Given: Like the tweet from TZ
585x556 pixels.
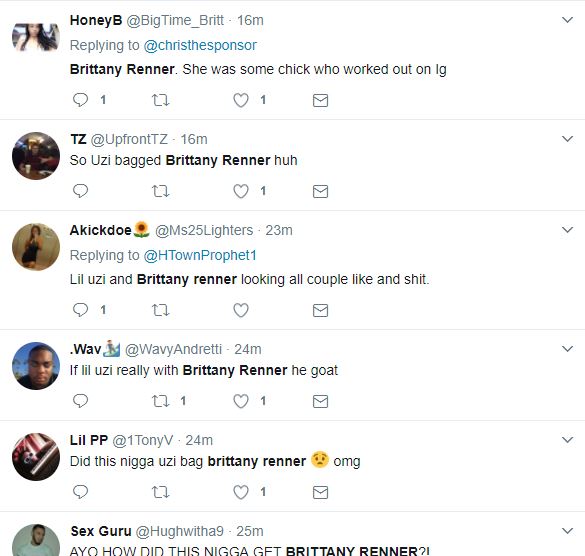Looking at the screenshot, I should pyautogui.click(x=241, y=191).
